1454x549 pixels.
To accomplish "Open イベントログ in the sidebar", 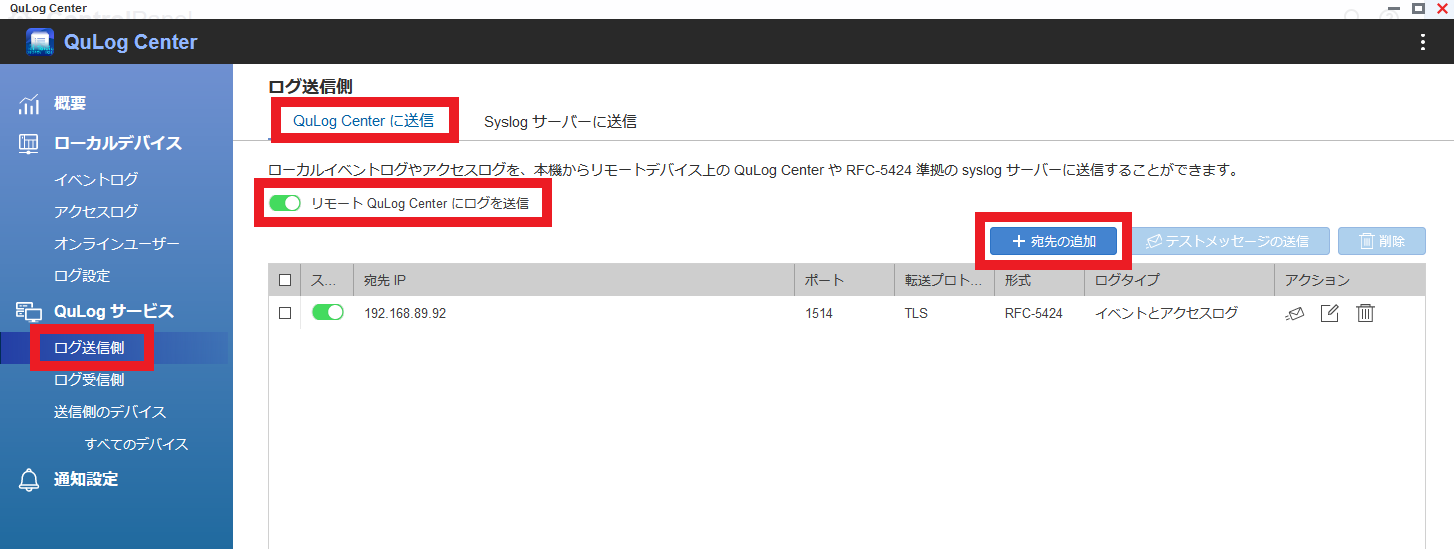I will 96,180.
